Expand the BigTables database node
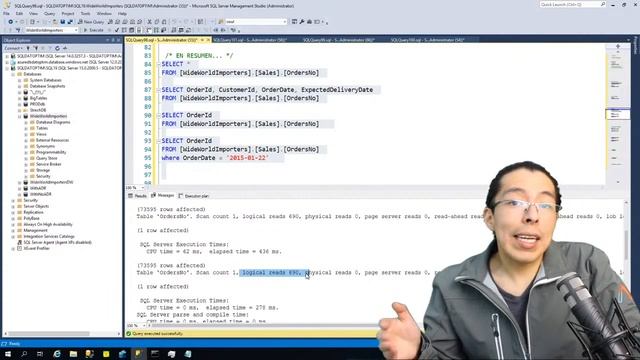This screenshot has height=360, width=640. click(20, 98)
